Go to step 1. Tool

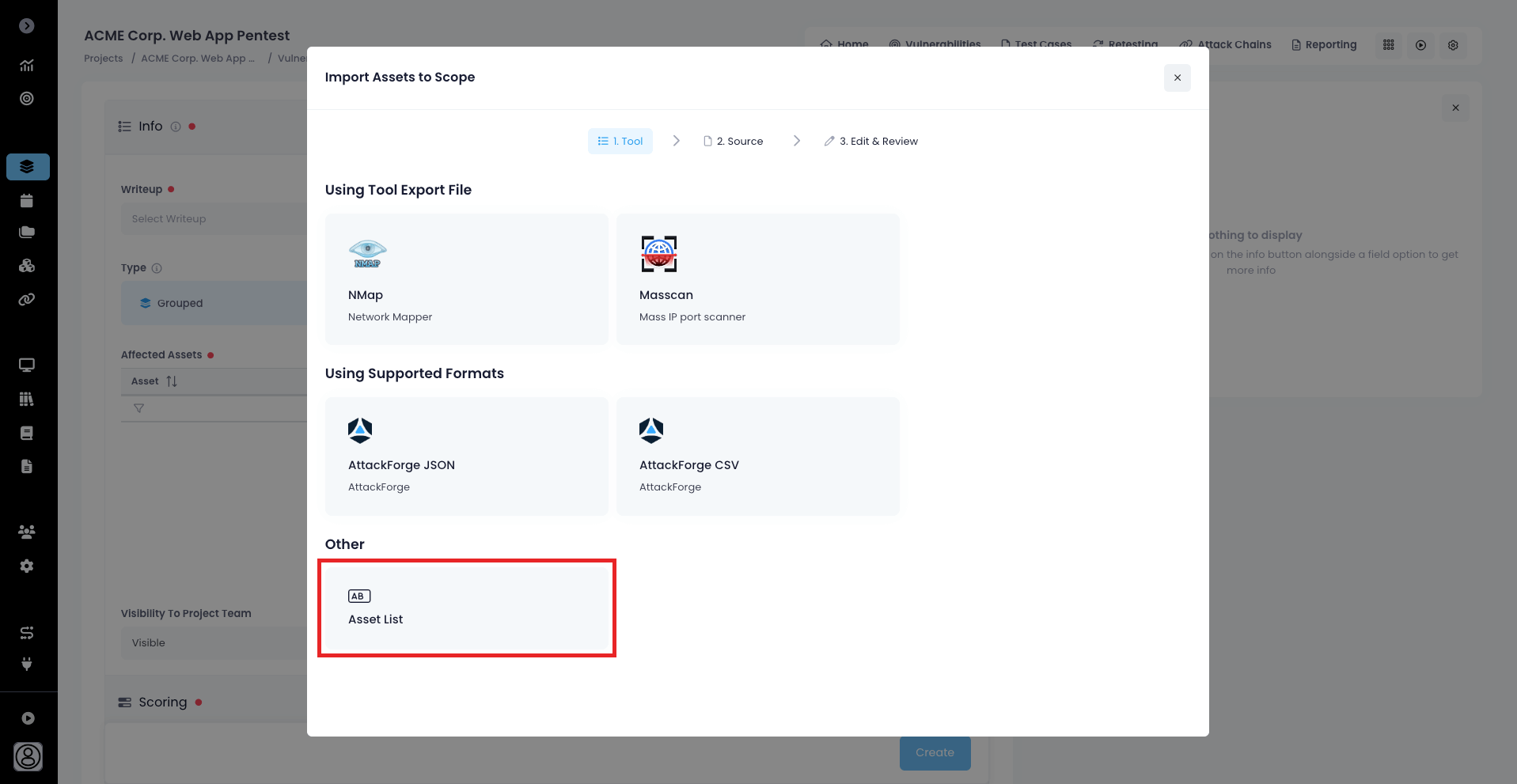[620, 142]
